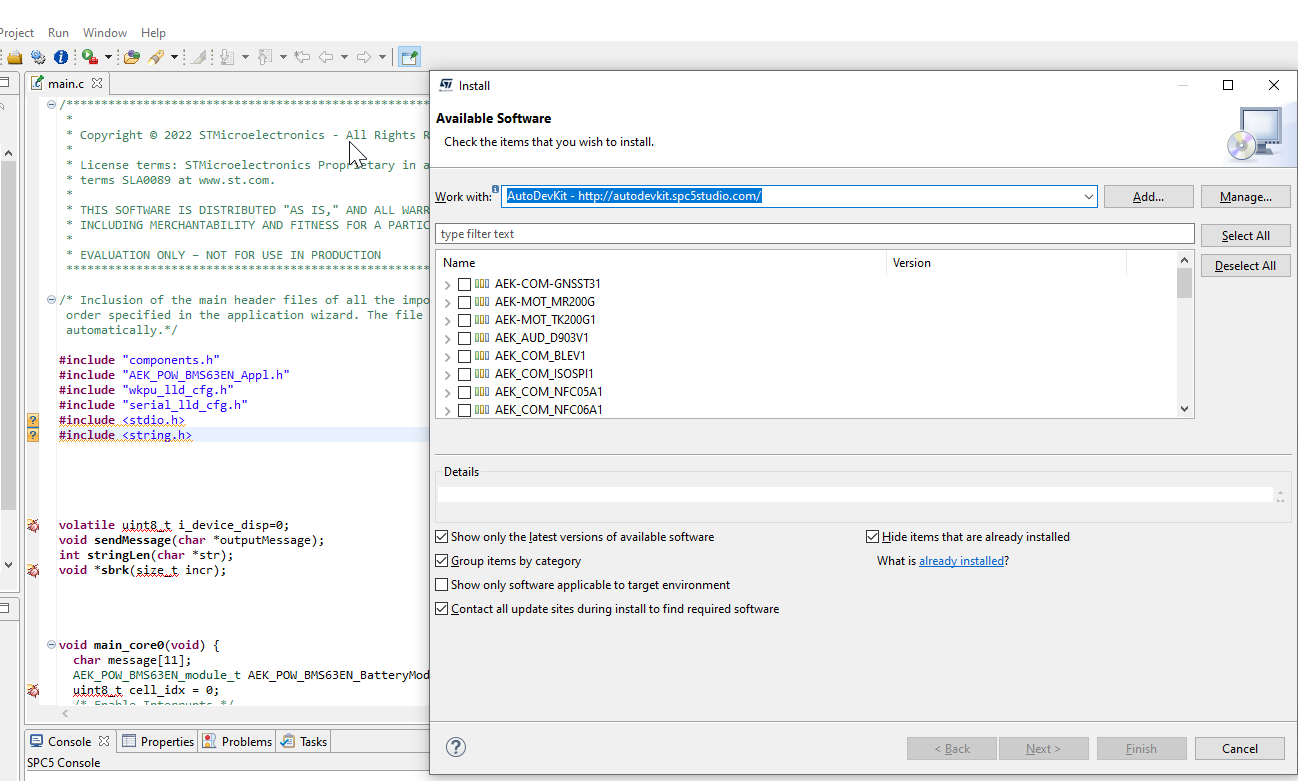Check the AEK-COM-GNSST31 package checkbox
The image size is (1298, 781).
(463, 284)
